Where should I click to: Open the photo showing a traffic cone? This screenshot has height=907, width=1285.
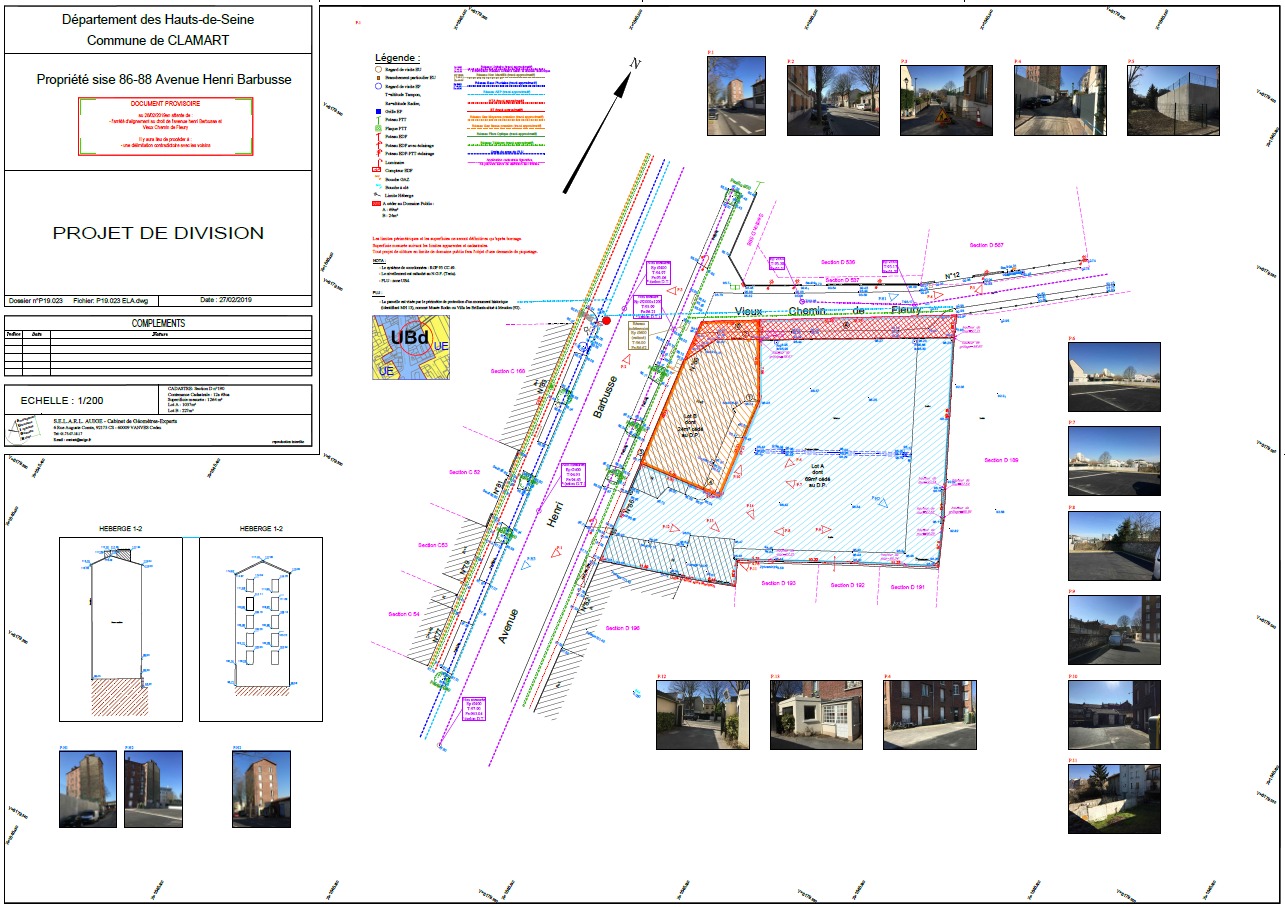pyautogui.click(x=946, y=100)
